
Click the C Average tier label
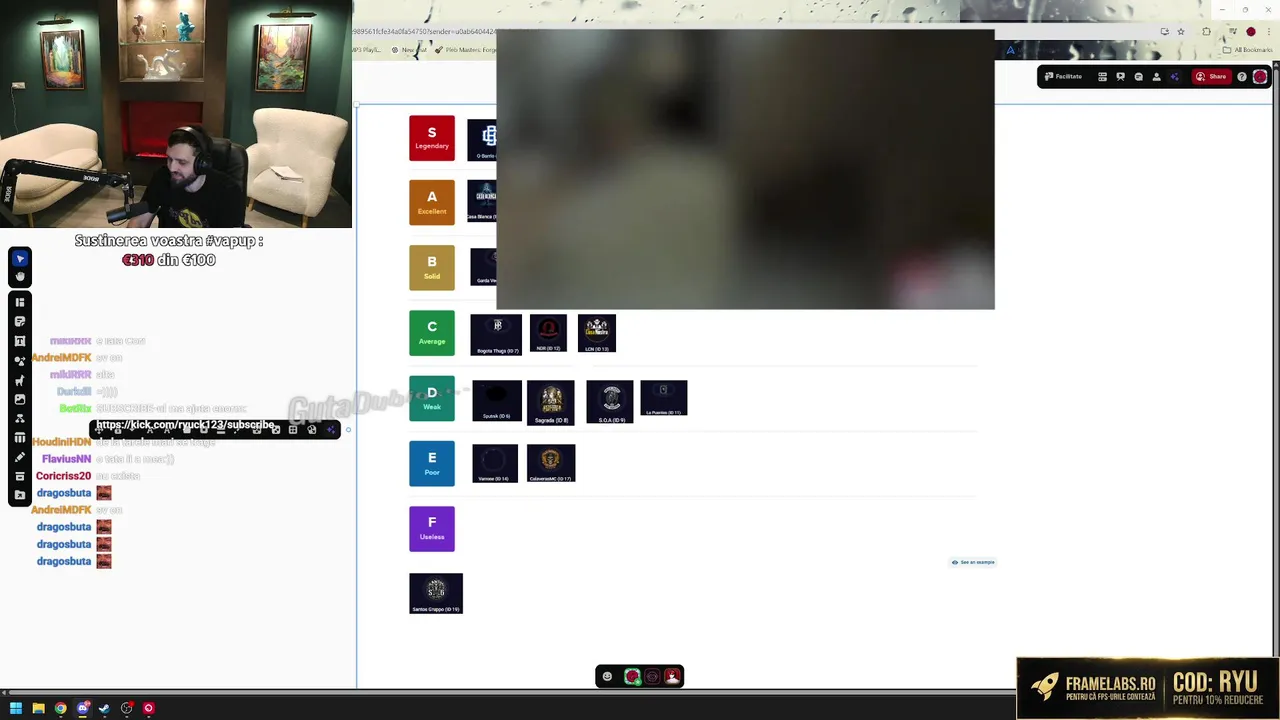(x=432, y=333)
